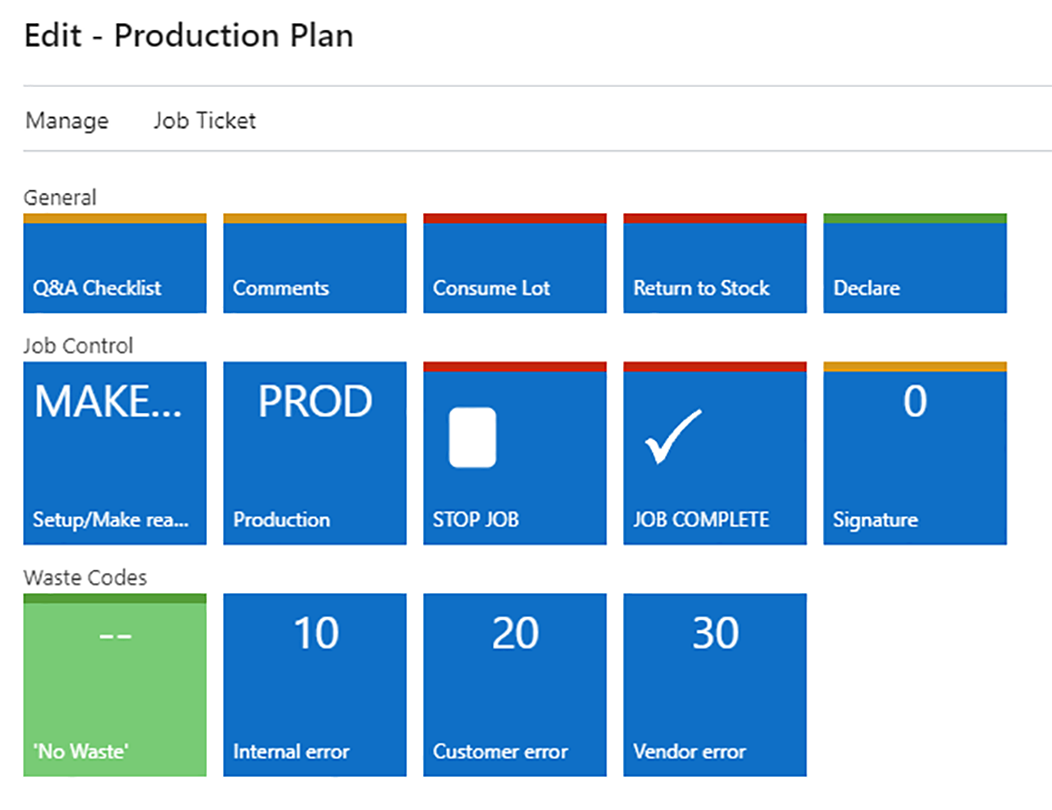The height and width of the screenshot is (810, 1052).
Task: Click the General section label
Action: [x=59, y=197]
